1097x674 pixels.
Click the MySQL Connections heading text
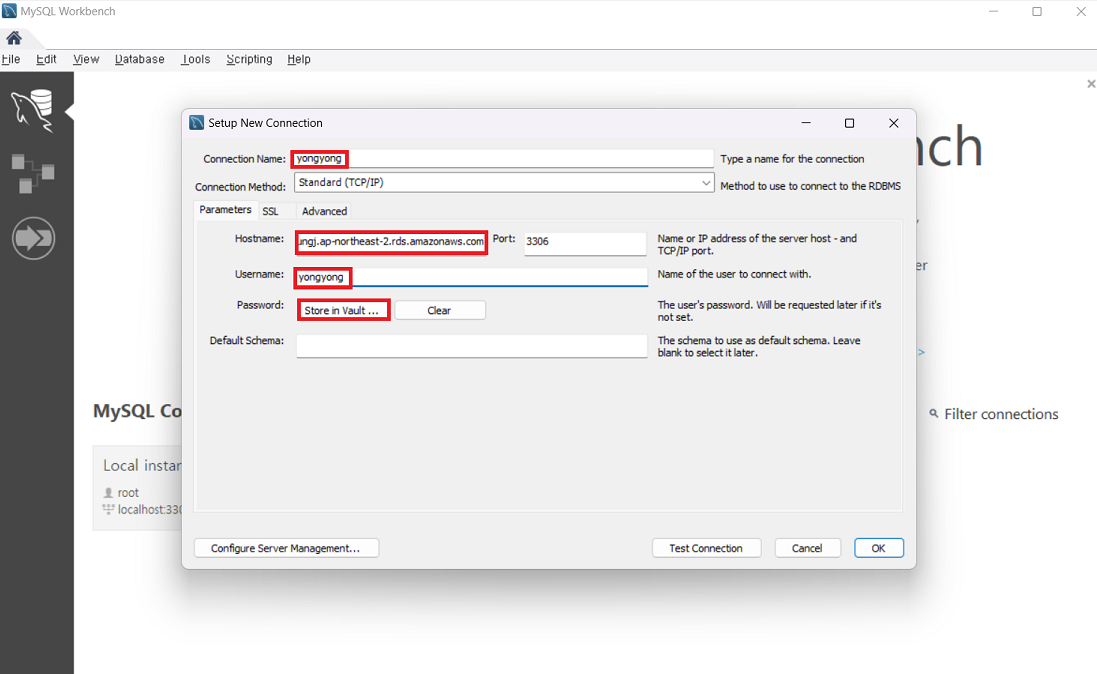tap(137, 411)
